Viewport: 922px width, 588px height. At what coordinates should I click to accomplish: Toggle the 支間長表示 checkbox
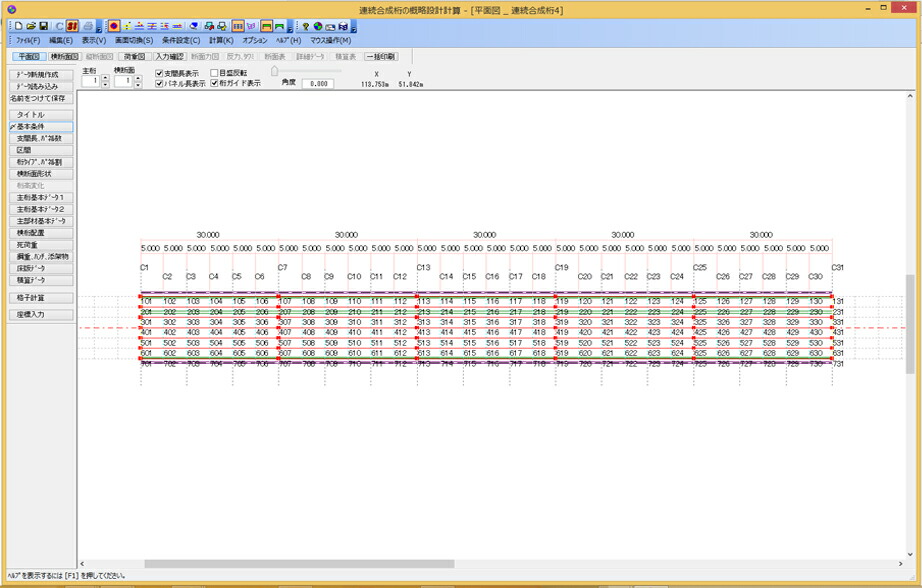point(159,74)
